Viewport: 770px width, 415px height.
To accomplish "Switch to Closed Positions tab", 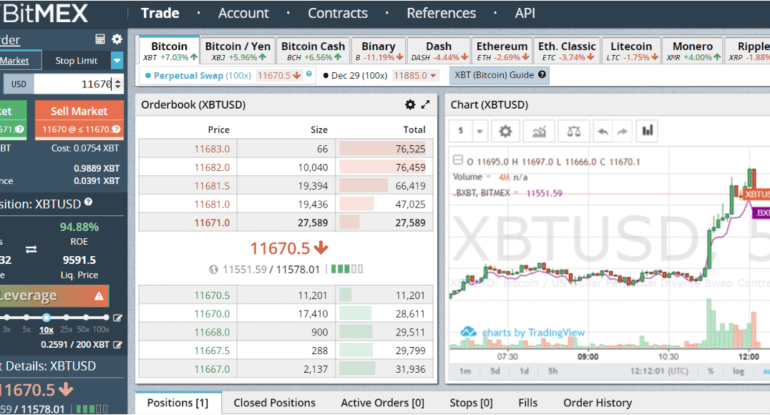I will tap(275, 403).
